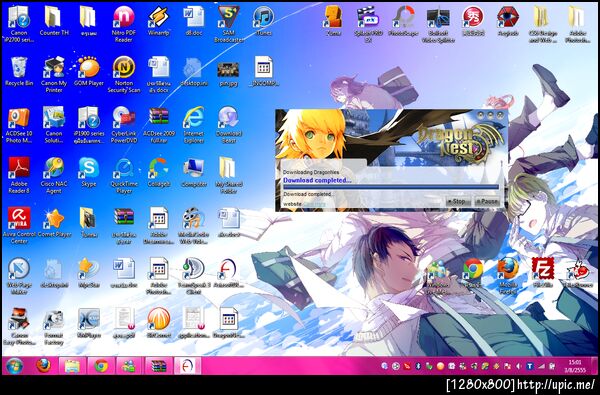The image size is (600, 395).
Task: Open BitComet desktop shortcut
Action: [158, 323]
